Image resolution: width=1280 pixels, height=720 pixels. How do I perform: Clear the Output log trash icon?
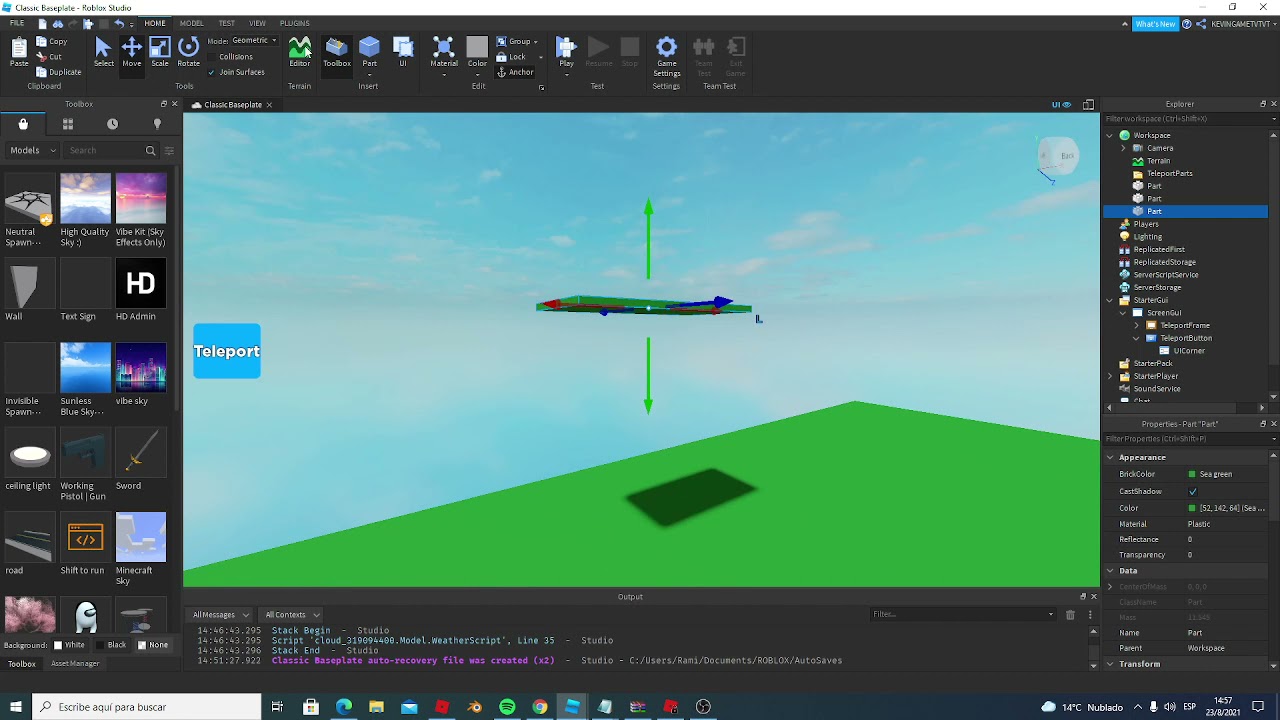coord(1070,614)
